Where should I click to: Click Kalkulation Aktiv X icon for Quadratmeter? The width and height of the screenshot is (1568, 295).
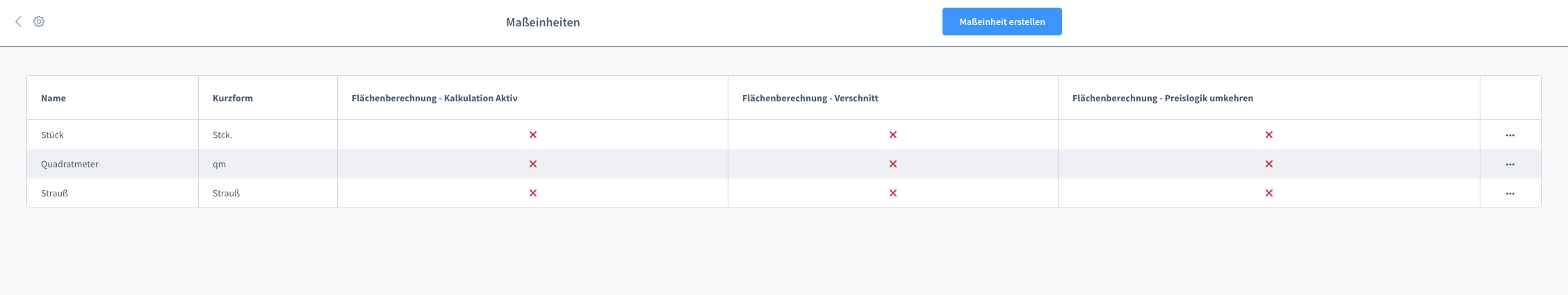pyautogui.click(x=533, y=164)
